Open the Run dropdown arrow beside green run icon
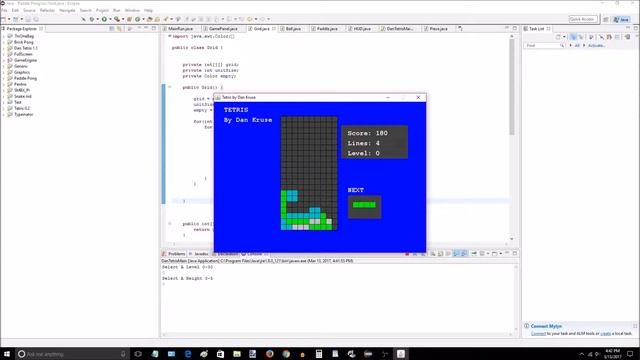Screen dimensions: 640x360 coord(110,19)
